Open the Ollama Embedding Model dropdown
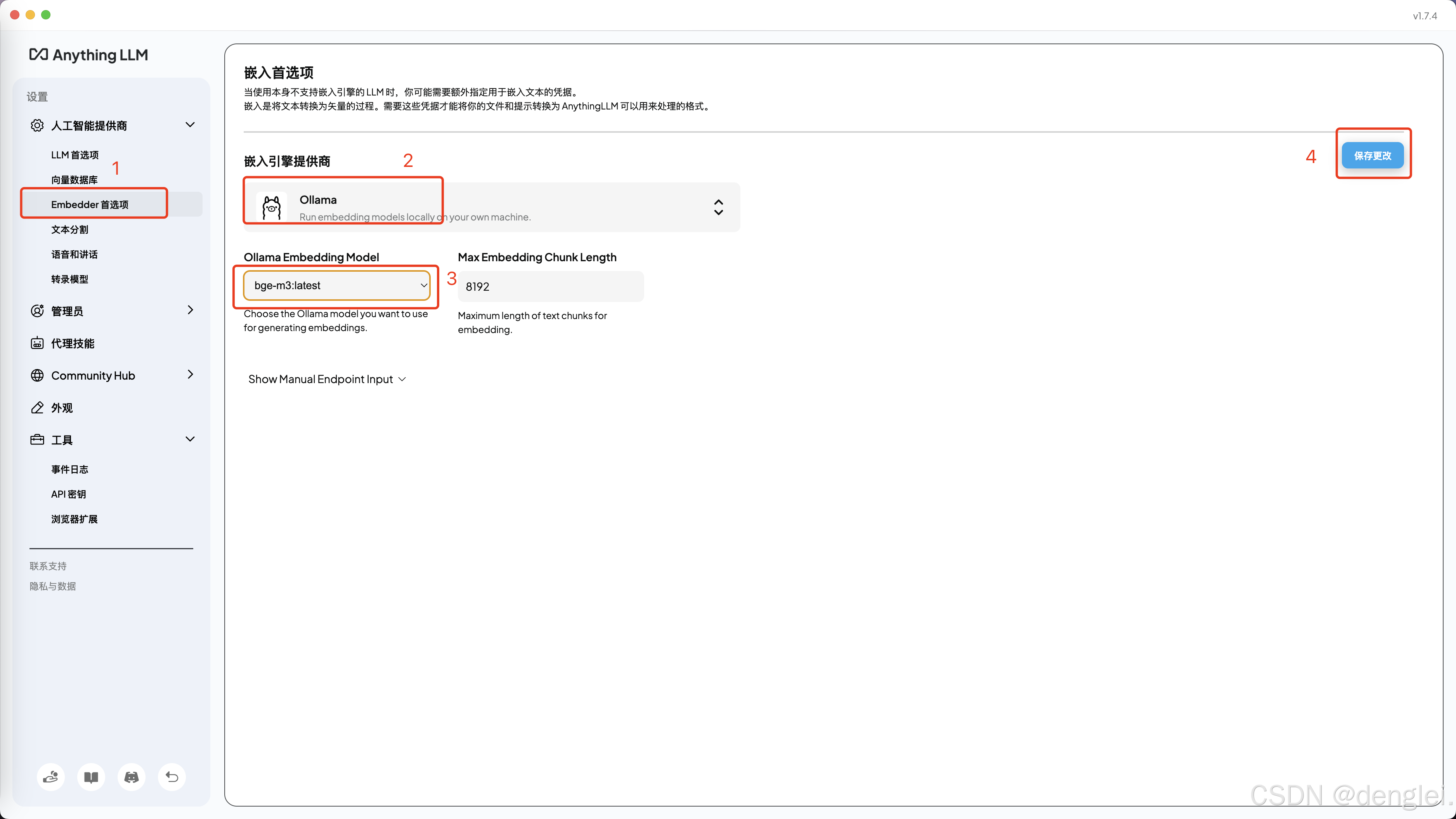This screenshot has height=819, width=1456. coord(337,285)
